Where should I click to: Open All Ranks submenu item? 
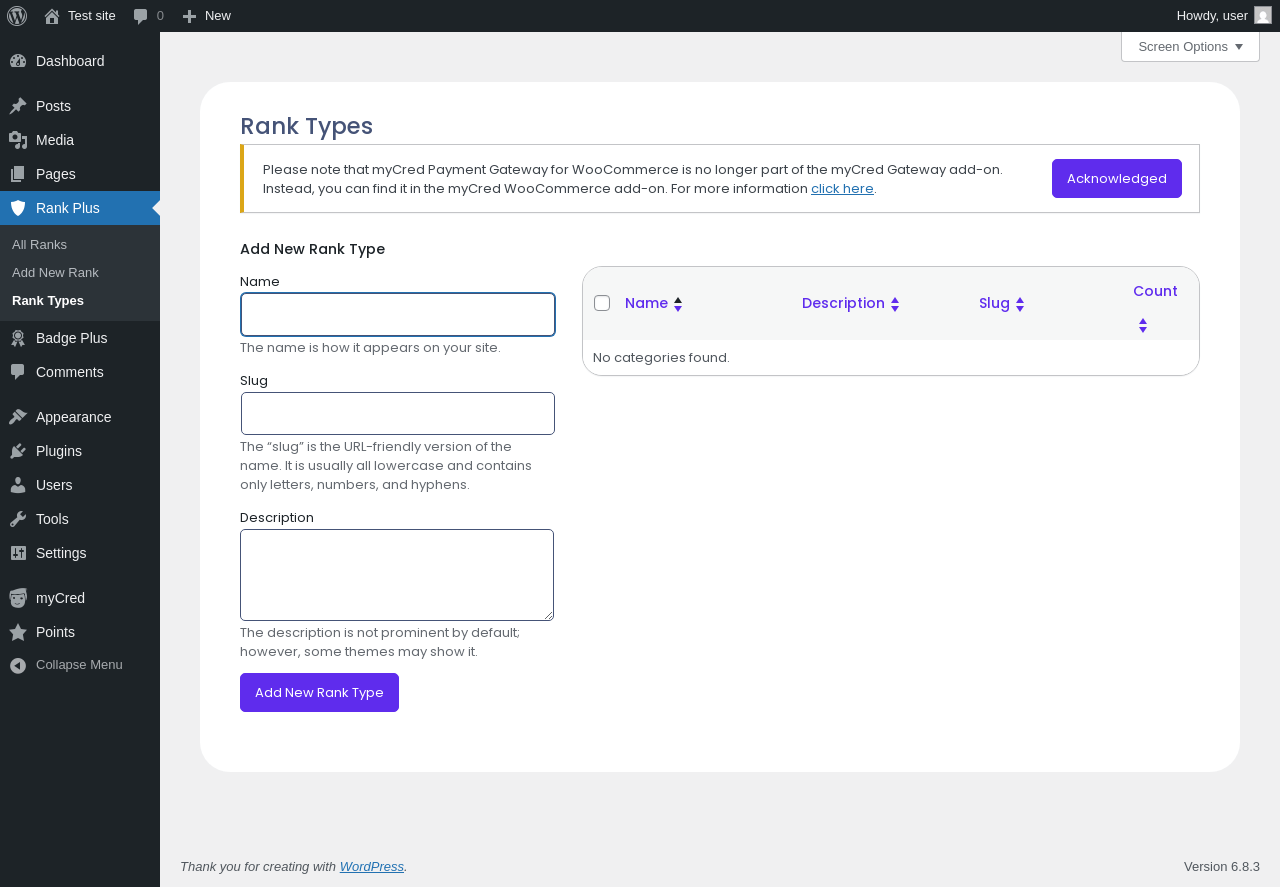(x=40, y=245)
